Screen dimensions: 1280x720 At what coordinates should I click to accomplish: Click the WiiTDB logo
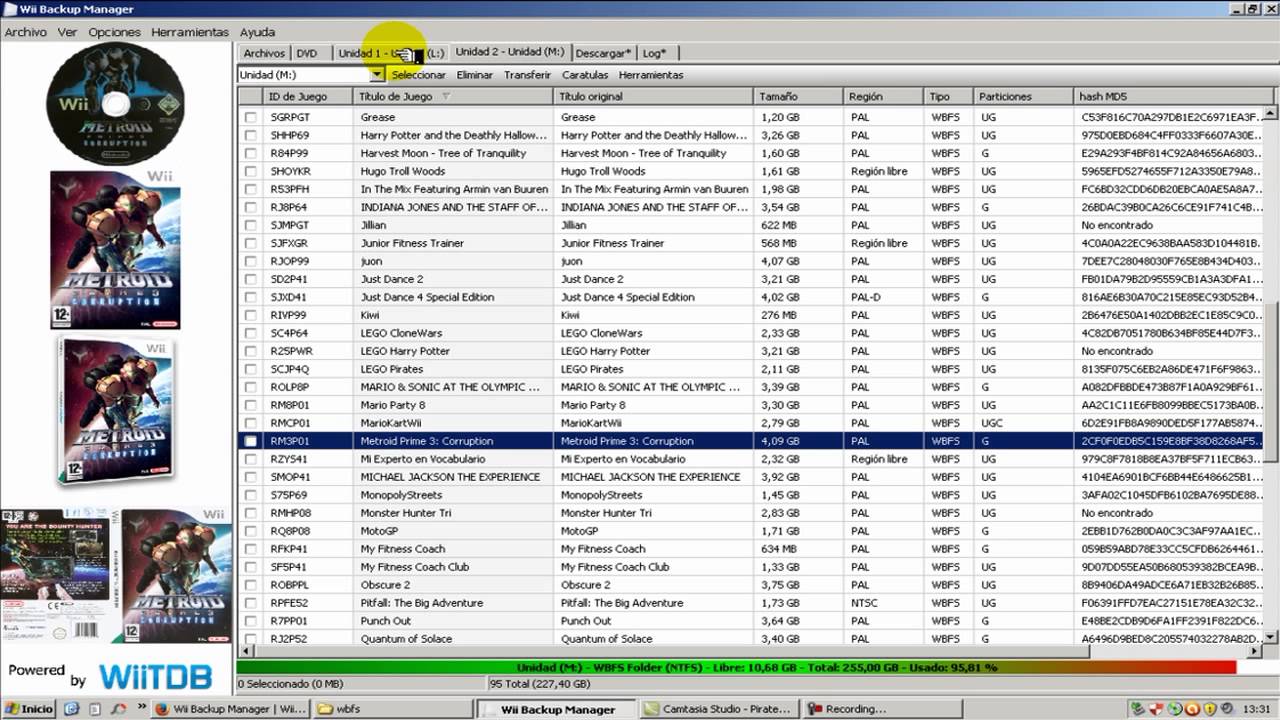(155, 676)
